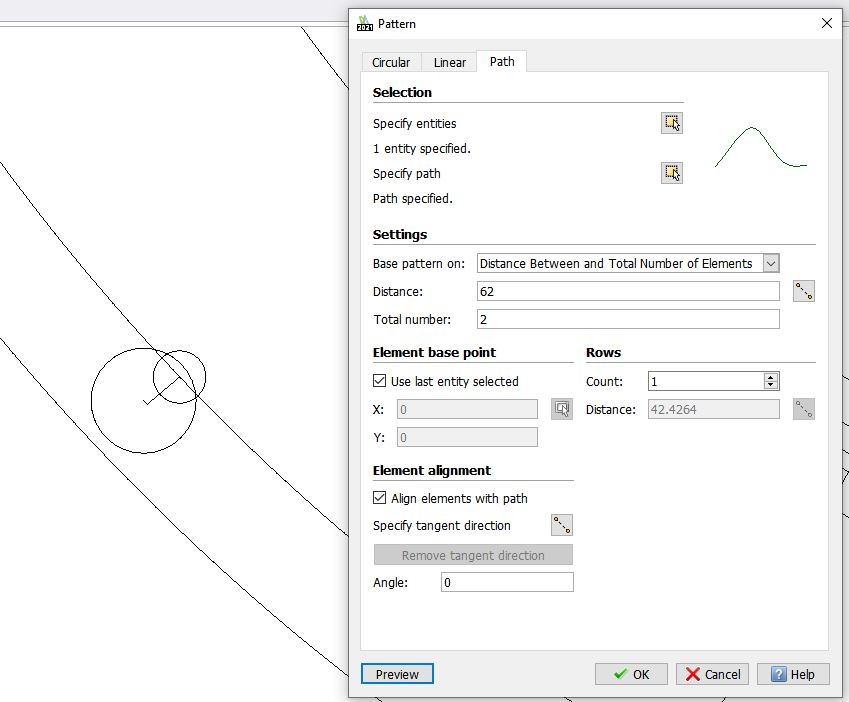The width and height of the screenshot is (849, 702).
Task: Click the Angle input field
Action: [x=507, y=582]
